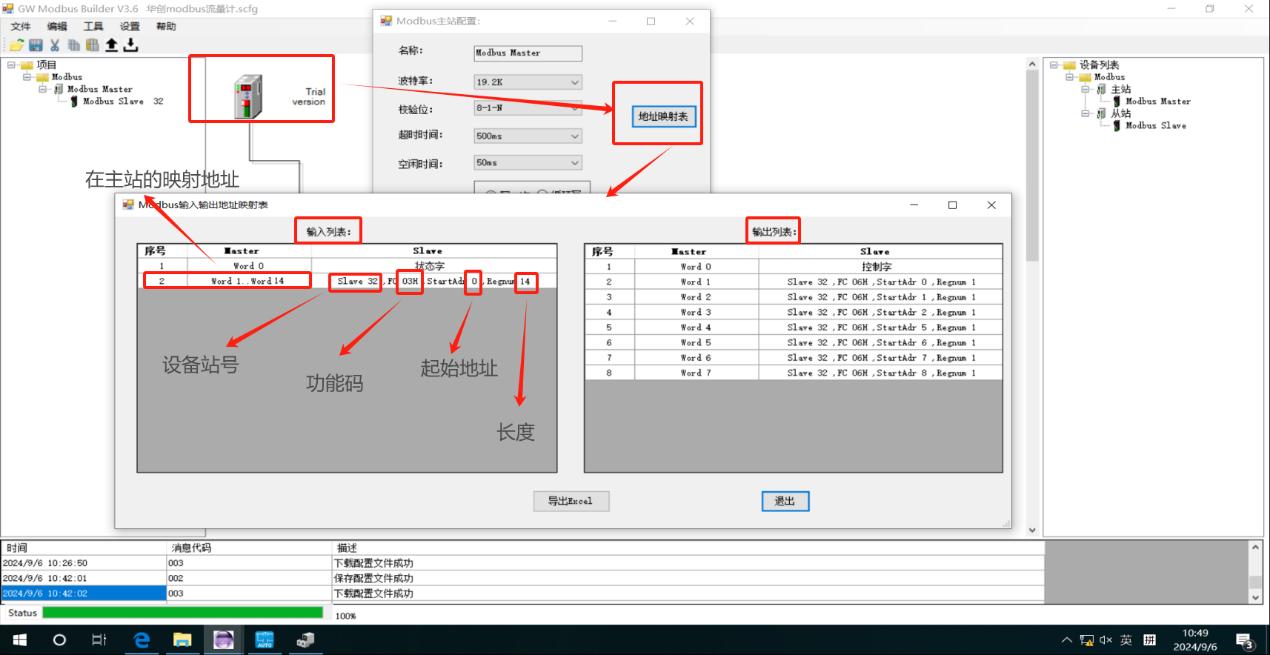
Task: Click the 从站 node icon in device list
Action: click(1101, 113)
